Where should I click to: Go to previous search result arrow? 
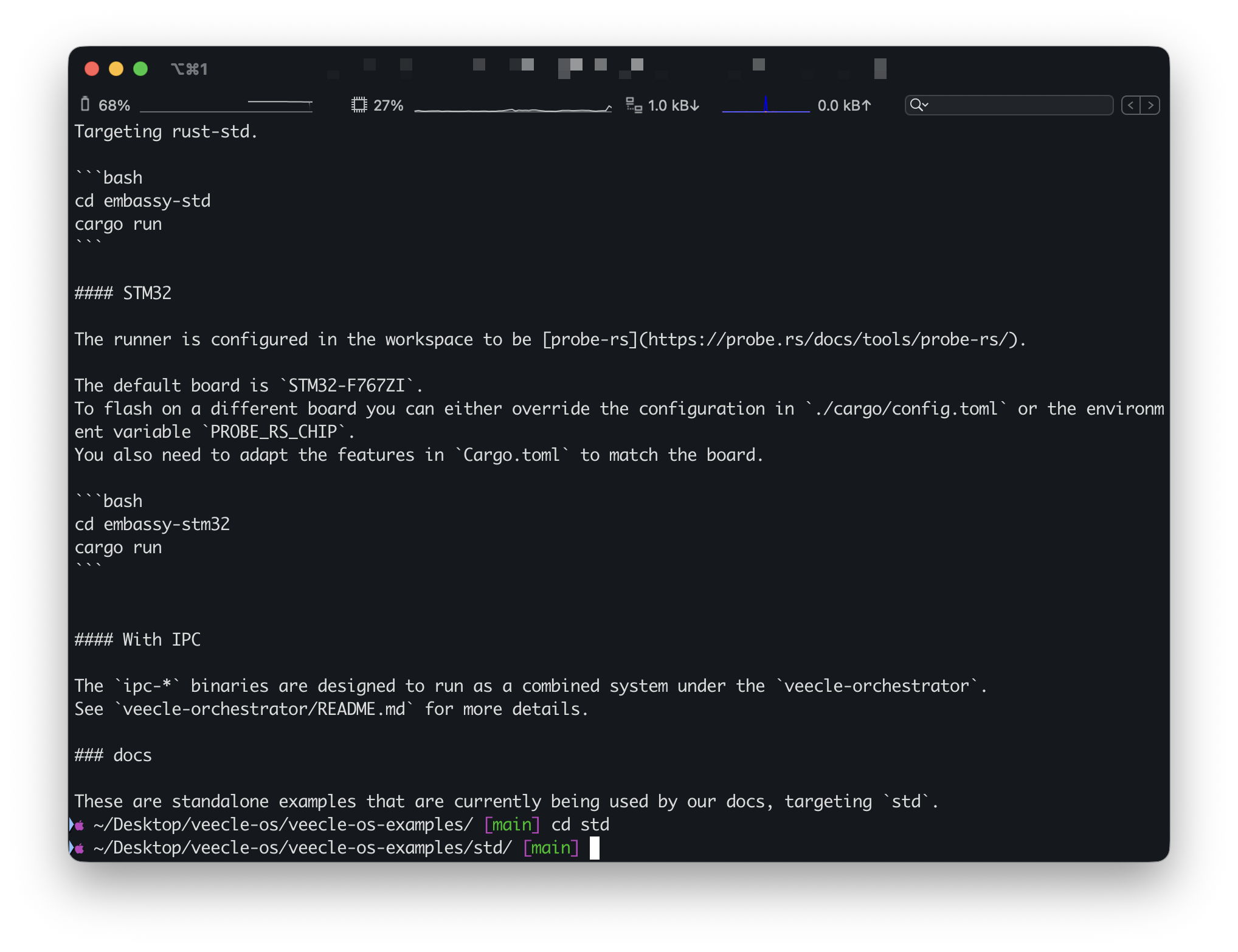tap(1130, 105)
